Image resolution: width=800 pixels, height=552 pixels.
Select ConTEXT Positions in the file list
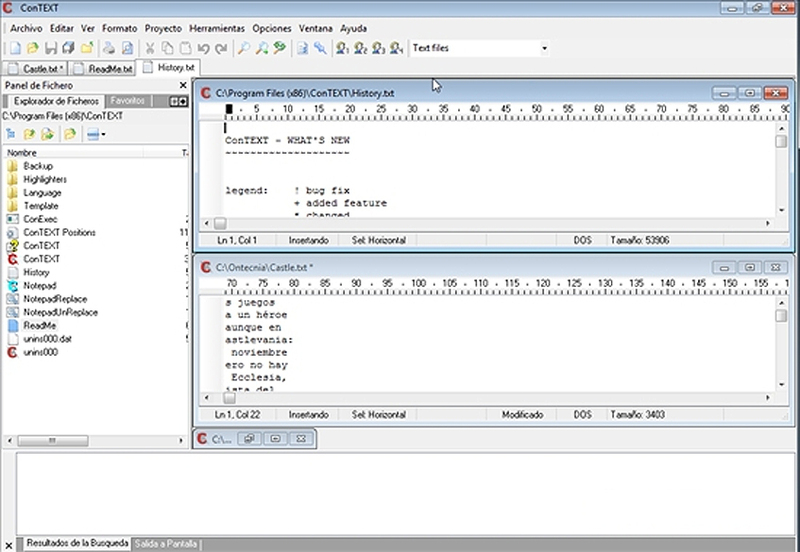[x=59, y=232]
